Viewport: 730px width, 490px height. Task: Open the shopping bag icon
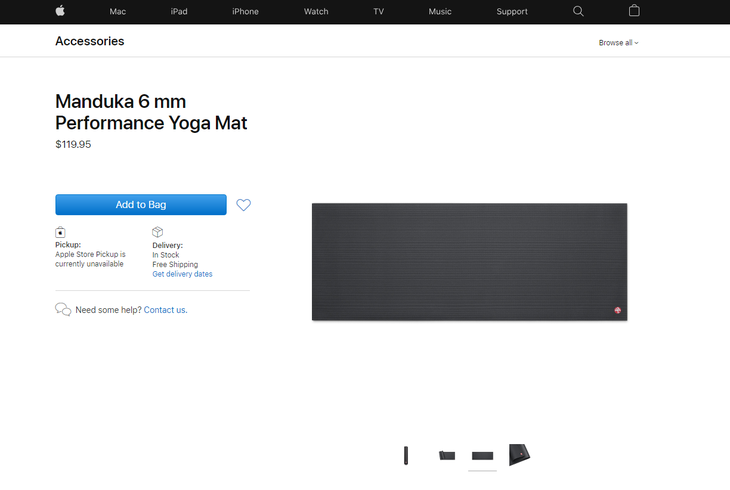(634, 11)
